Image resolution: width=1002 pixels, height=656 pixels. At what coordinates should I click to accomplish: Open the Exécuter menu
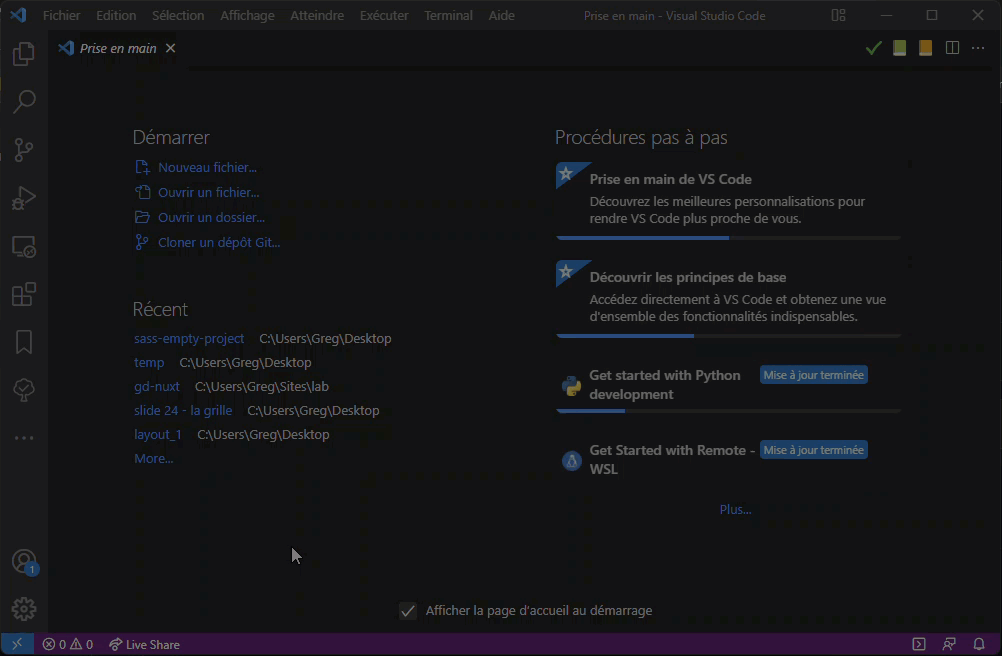pos(384,15)
